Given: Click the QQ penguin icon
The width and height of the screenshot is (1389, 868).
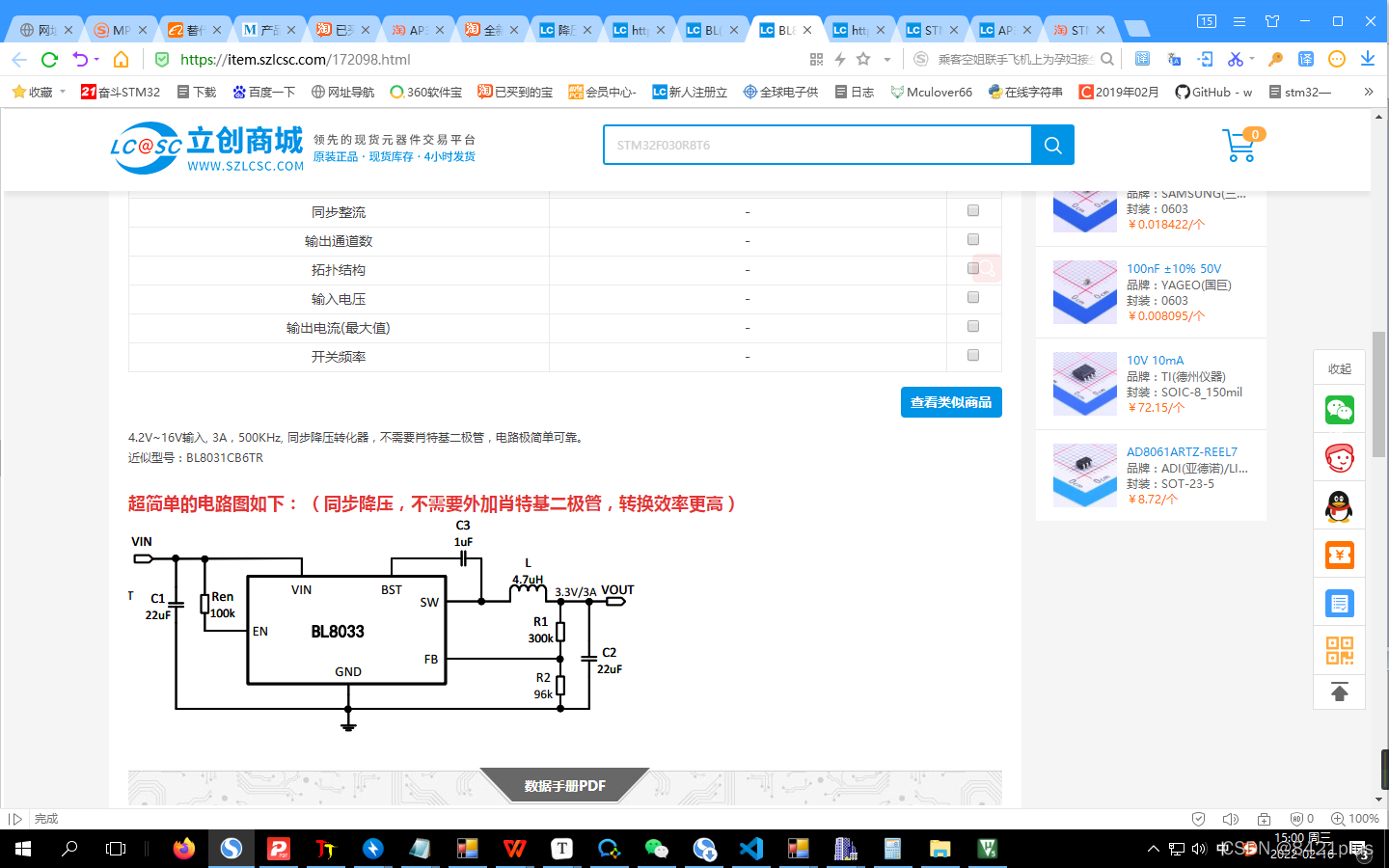Looking at the screenshot, I should coord(1339,506).
